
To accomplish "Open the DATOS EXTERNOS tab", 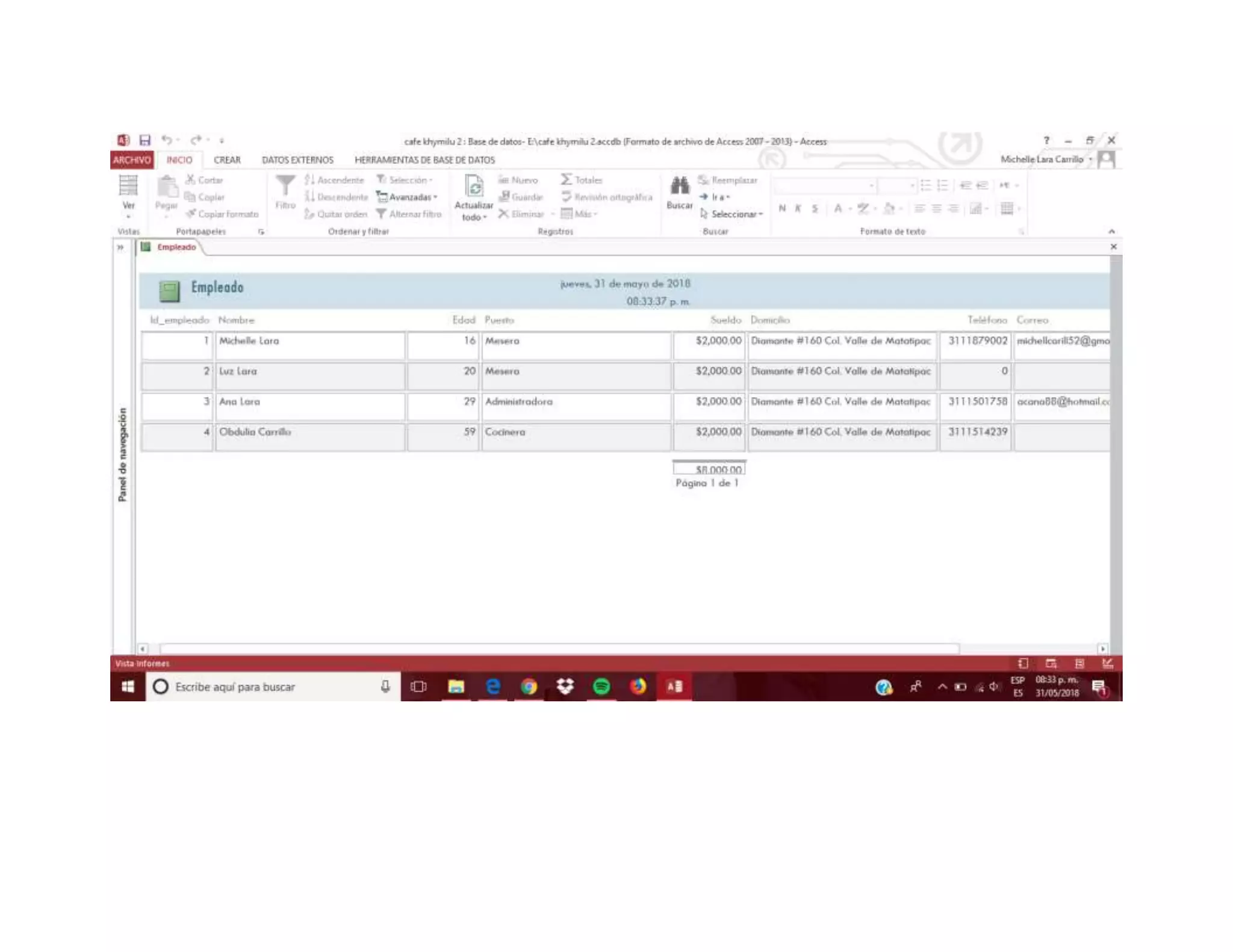I will [297, 160].
